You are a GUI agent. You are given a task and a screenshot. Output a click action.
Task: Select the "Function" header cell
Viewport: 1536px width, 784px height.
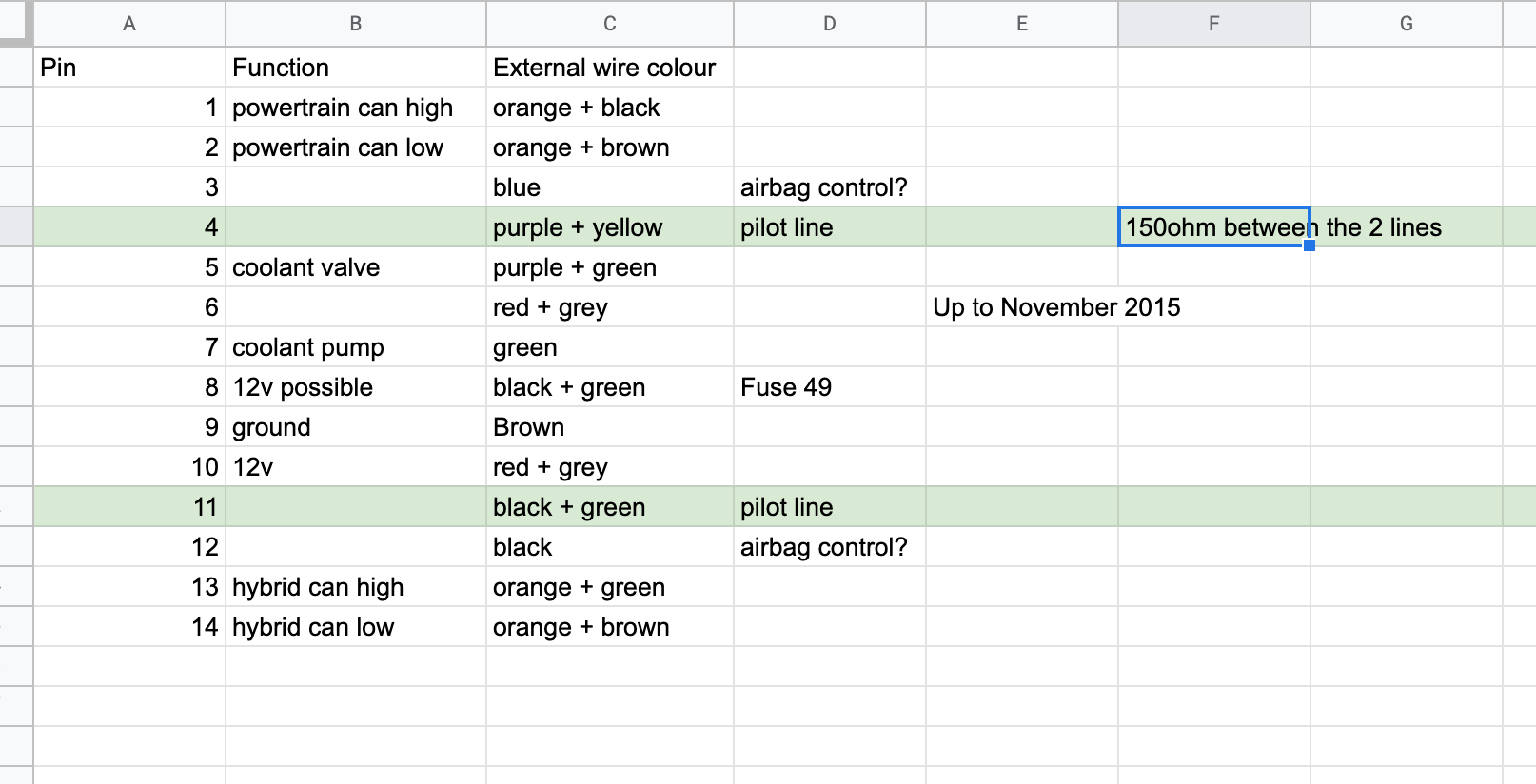click(x=355, y=68)
